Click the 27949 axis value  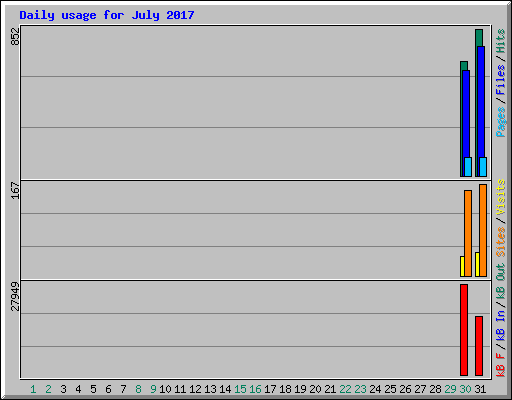coord(15,296)
